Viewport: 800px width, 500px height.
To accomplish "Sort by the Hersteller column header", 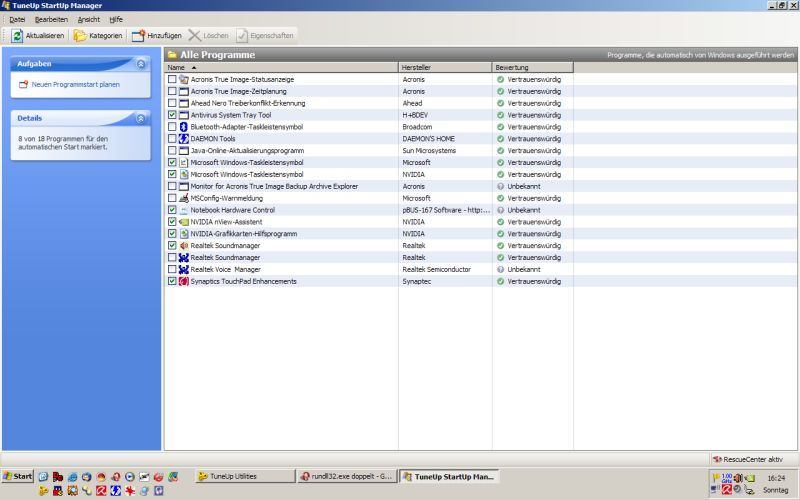I will (x=445, y=67).
